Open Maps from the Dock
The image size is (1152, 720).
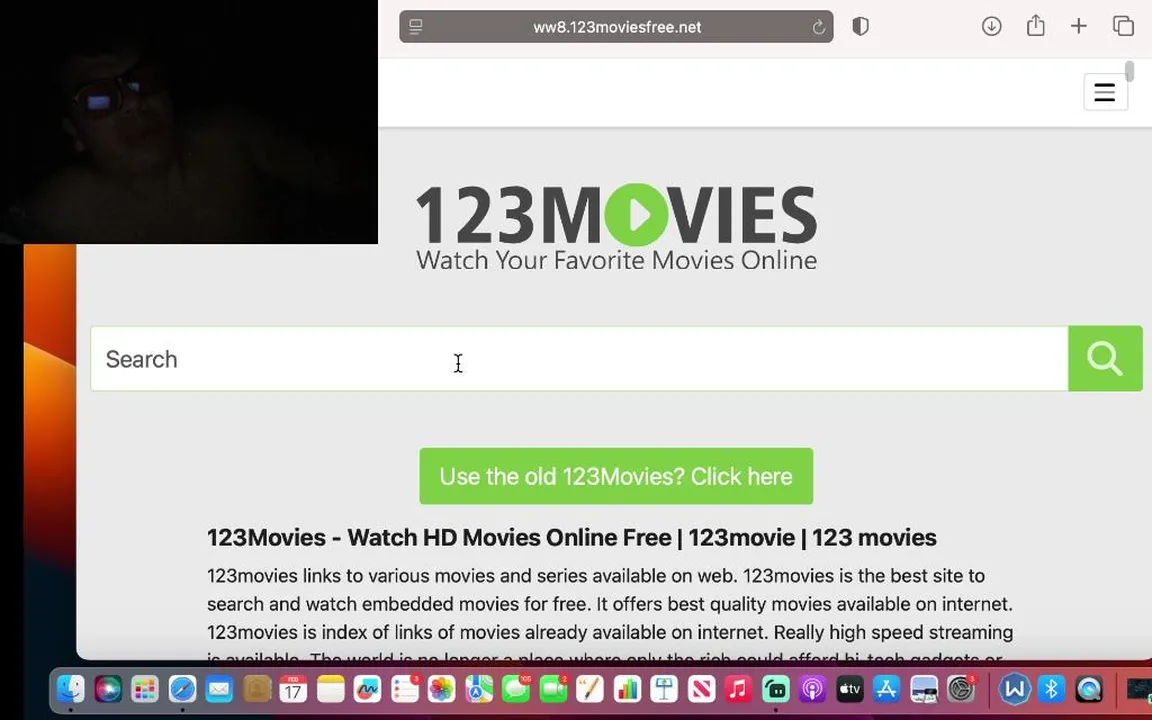point(479,689)
